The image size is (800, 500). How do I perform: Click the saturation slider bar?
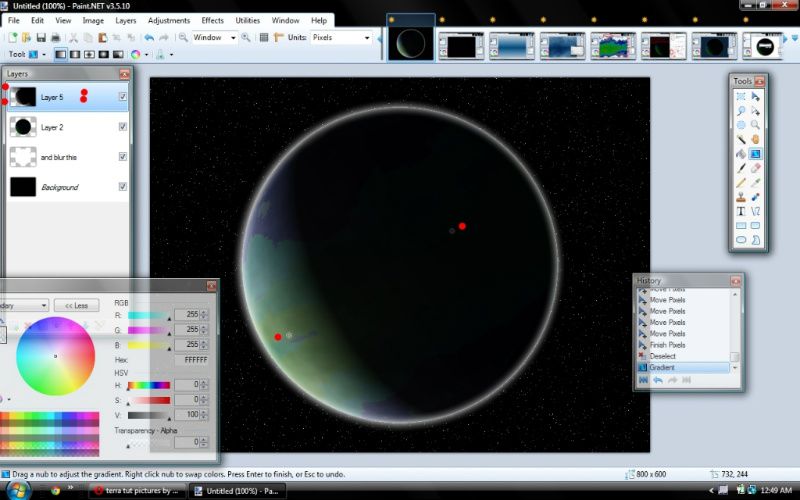[148, 400]
